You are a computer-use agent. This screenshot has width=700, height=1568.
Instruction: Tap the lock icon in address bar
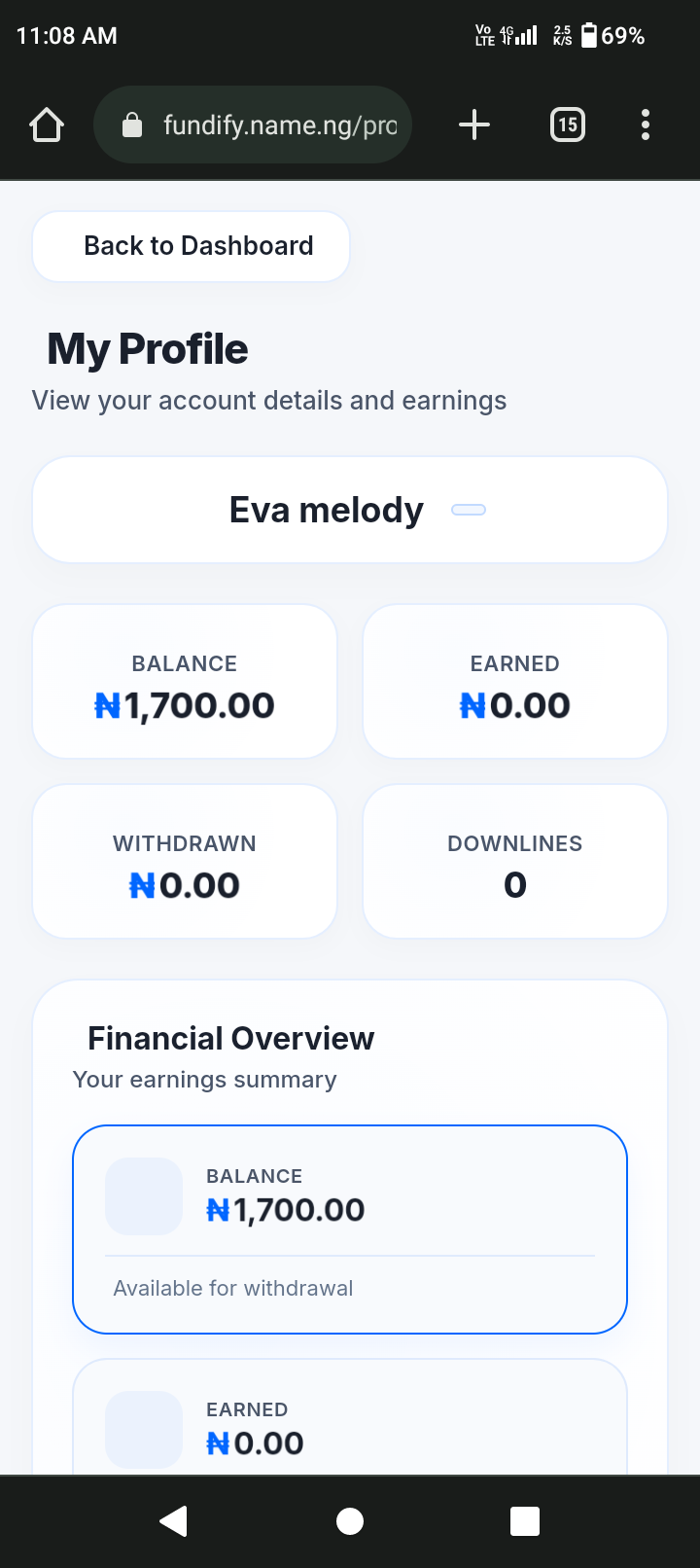[x=132, y=125]
